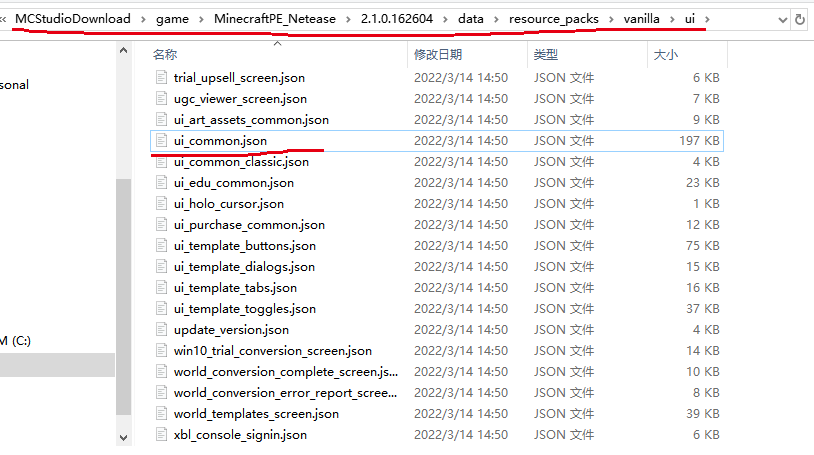Click the file icon of xbl_console_signin.json
Image resolution: width=814 pixels, height=455 pixels.
161,435
